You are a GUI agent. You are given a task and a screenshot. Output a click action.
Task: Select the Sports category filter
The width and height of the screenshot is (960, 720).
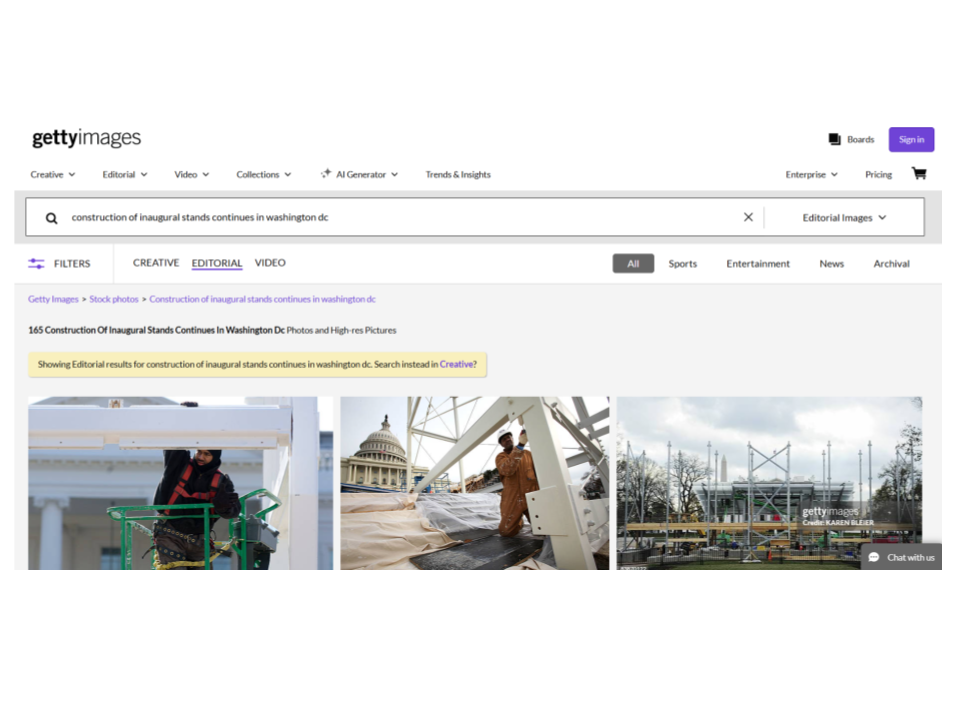point(682,264)
